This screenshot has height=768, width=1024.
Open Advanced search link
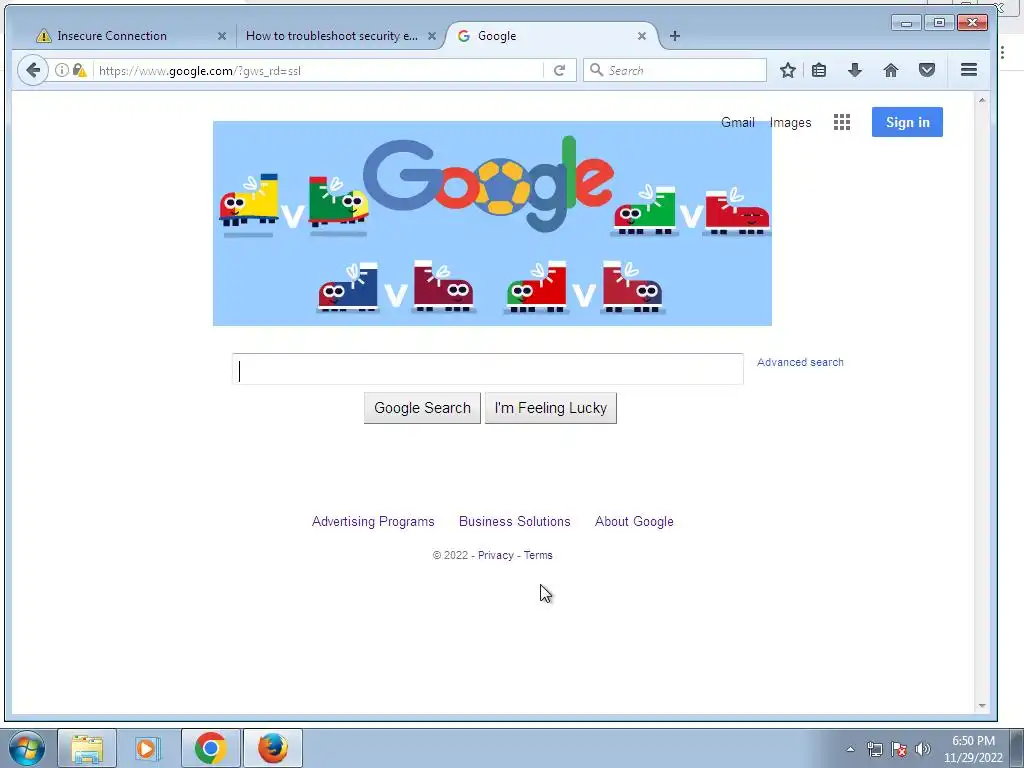coord(800,362)
